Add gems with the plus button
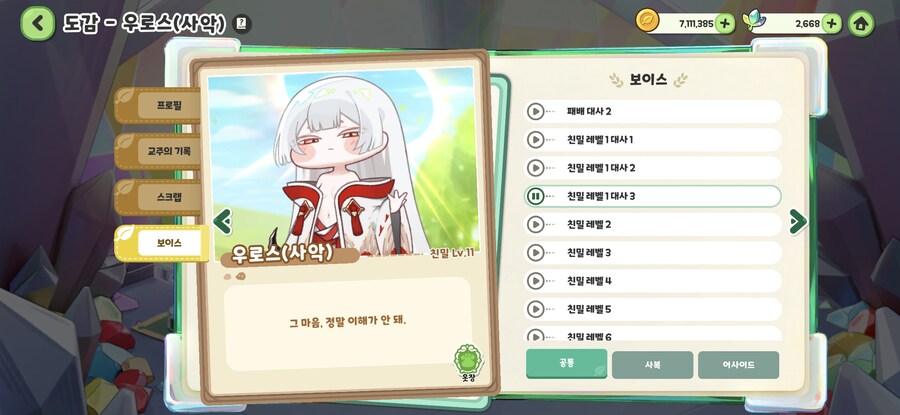The width and height of the screenshot is (900, 415). point(832,24)
